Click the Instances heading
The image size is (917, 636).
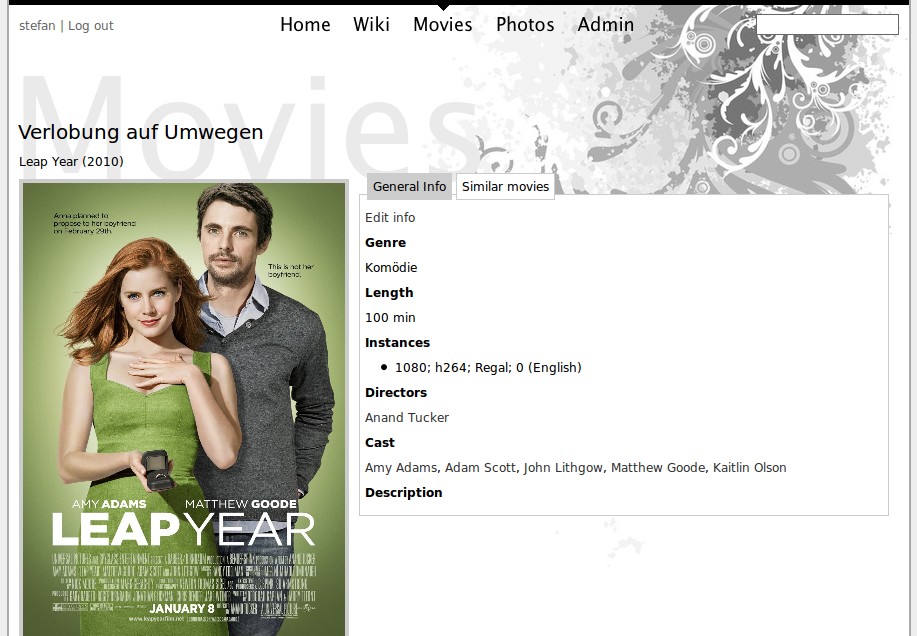pyautogui.click(x=397, y=343)
